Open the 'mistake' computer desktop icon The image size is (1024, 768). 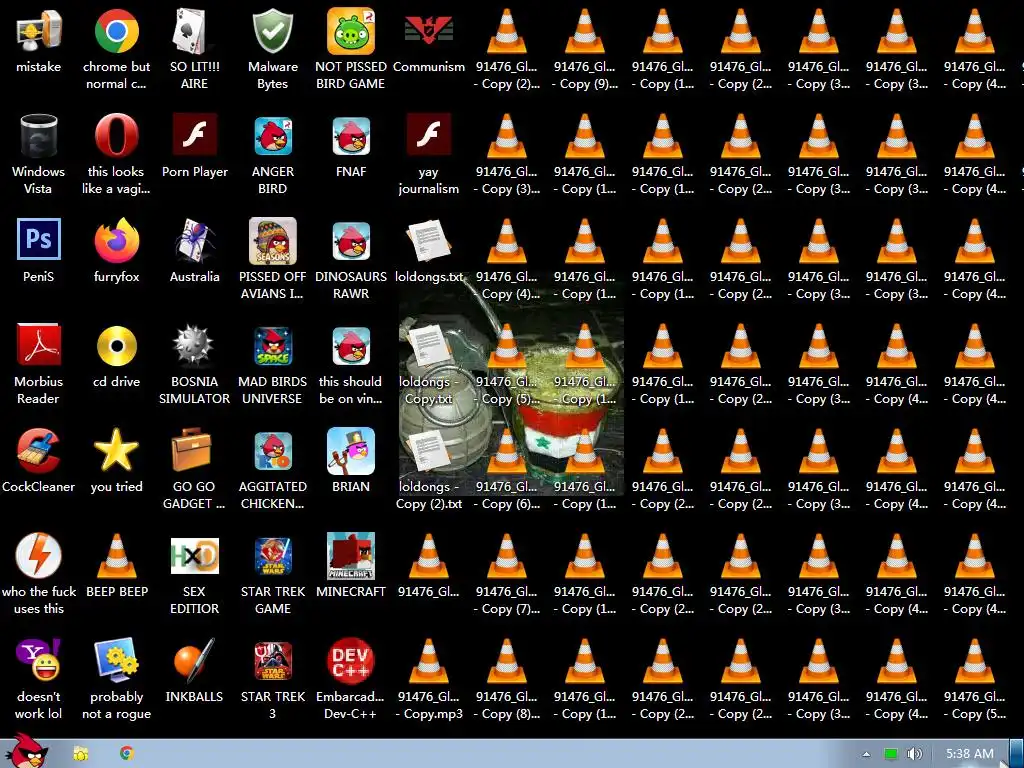pyautogui.click(x=39, y=31)
